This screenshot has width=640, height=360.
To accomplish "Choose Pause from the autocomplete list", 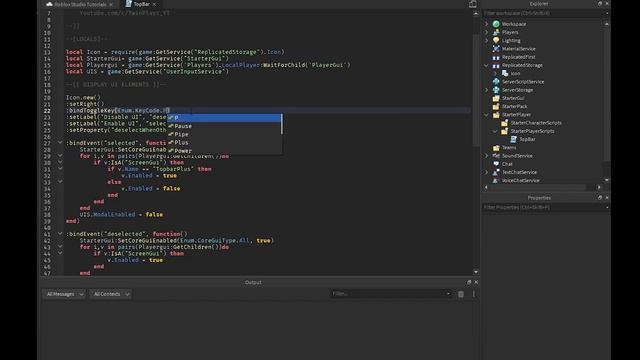I will point(224,126).
